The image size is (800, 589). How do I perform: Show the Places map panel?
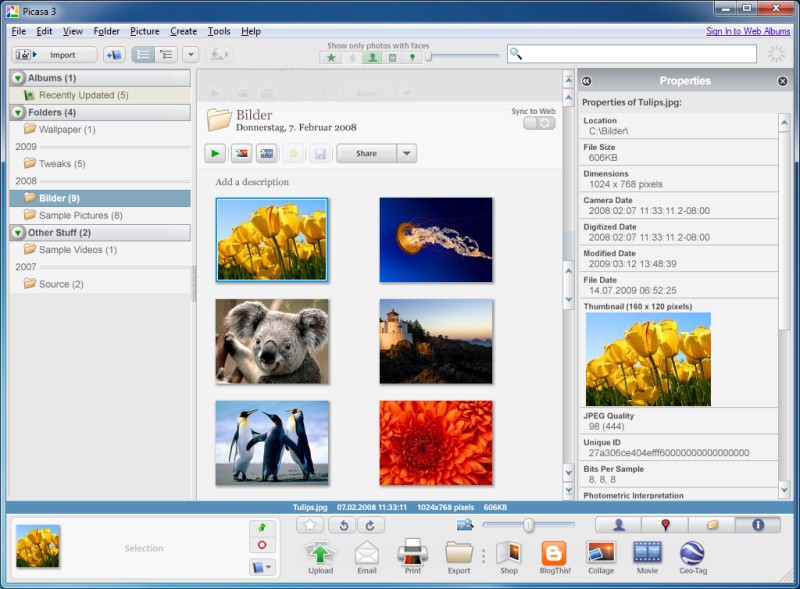pyautogui.click(x=665, y=525)
